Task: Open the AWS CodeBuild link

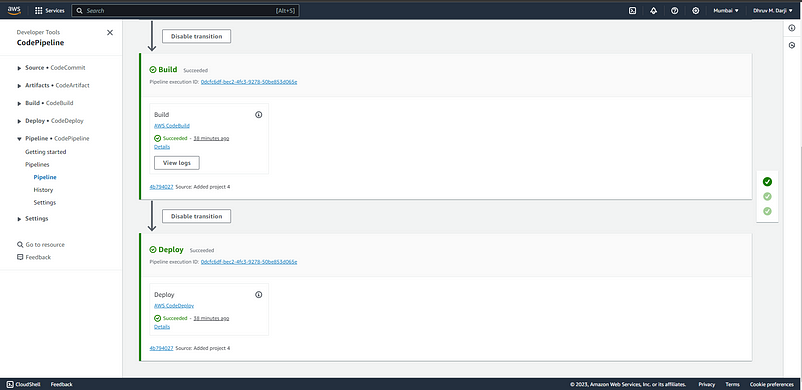Action: click(x=172, y=125)
